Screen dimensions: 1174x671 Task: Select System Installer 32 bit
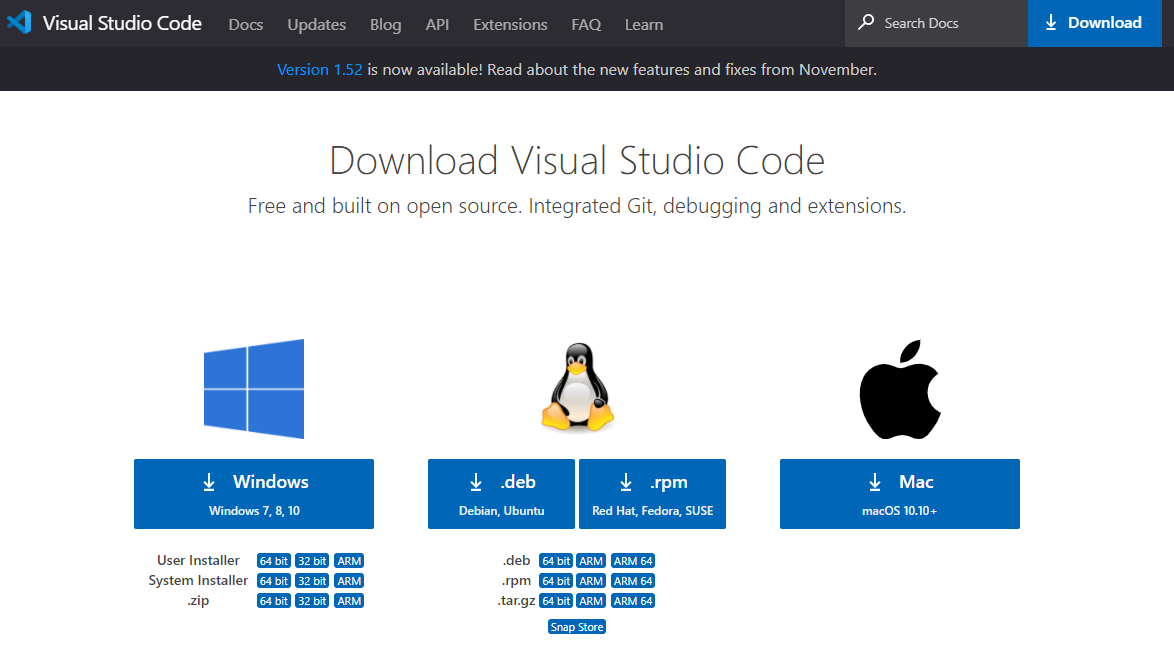311,581
